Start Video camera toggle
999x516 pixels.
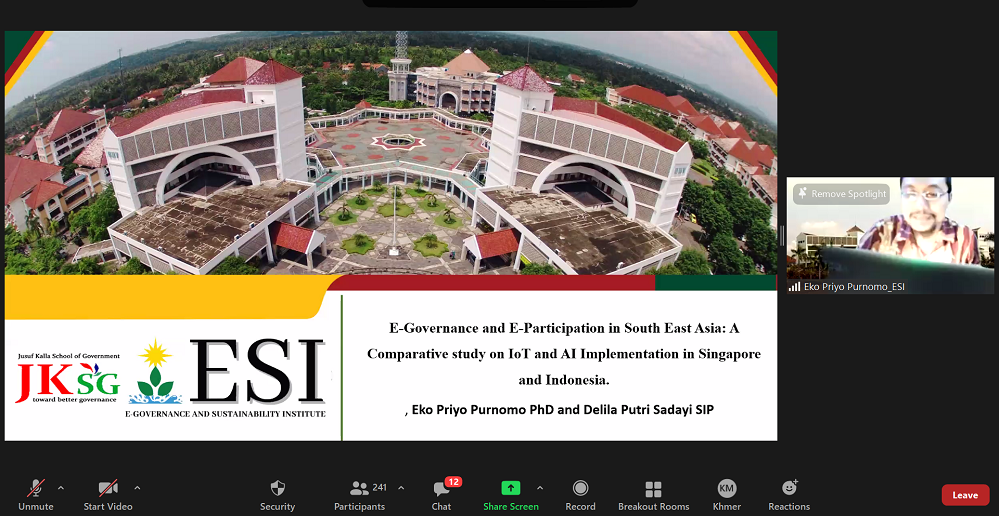tap(108, 495)
